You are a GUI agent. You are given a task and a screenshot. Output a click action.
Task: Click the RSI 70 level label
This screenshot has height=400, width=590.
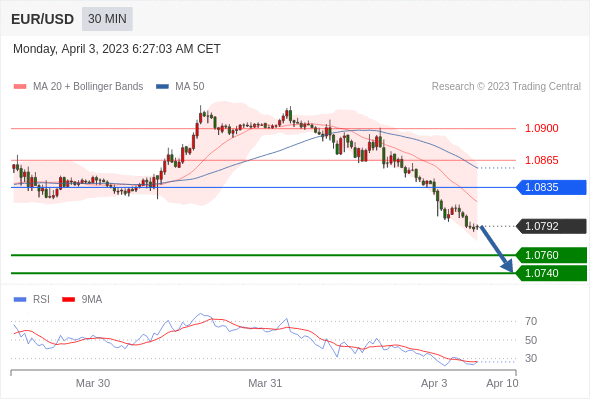[531, 321]
